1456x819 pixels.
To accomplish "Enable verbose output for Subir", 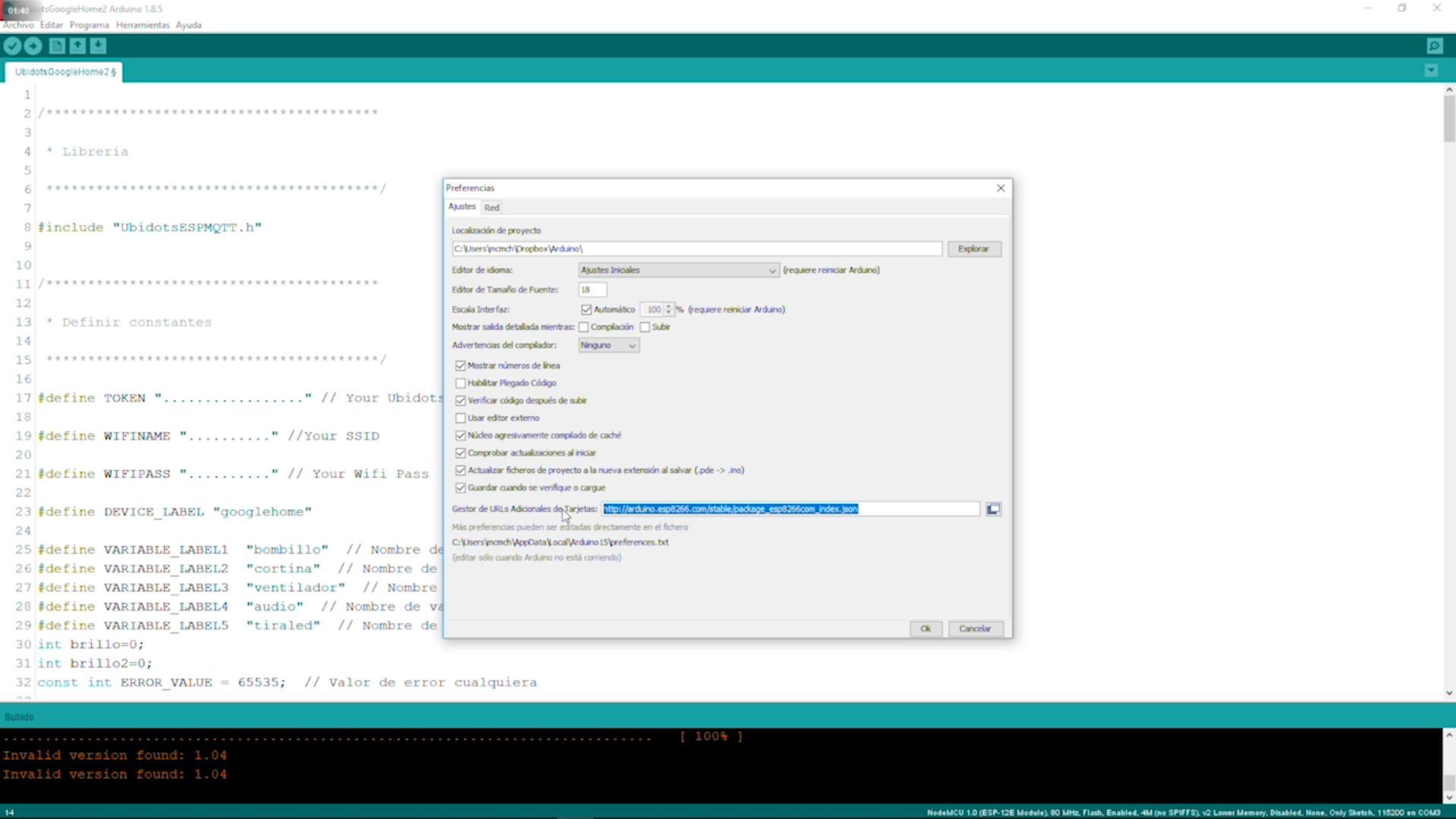I will click(x=645, y=327).
